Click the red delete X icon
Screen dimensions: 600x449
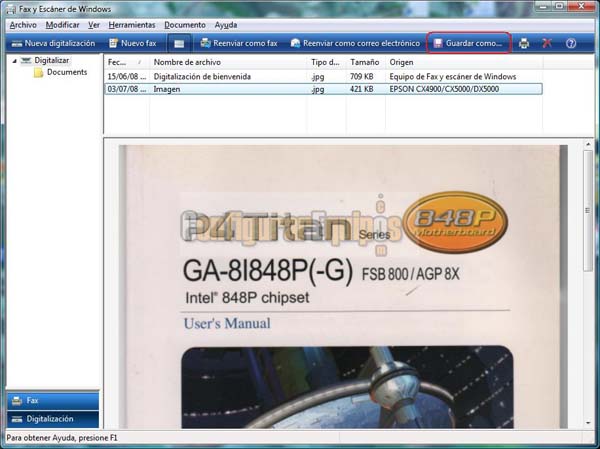[x=547, y=43]
